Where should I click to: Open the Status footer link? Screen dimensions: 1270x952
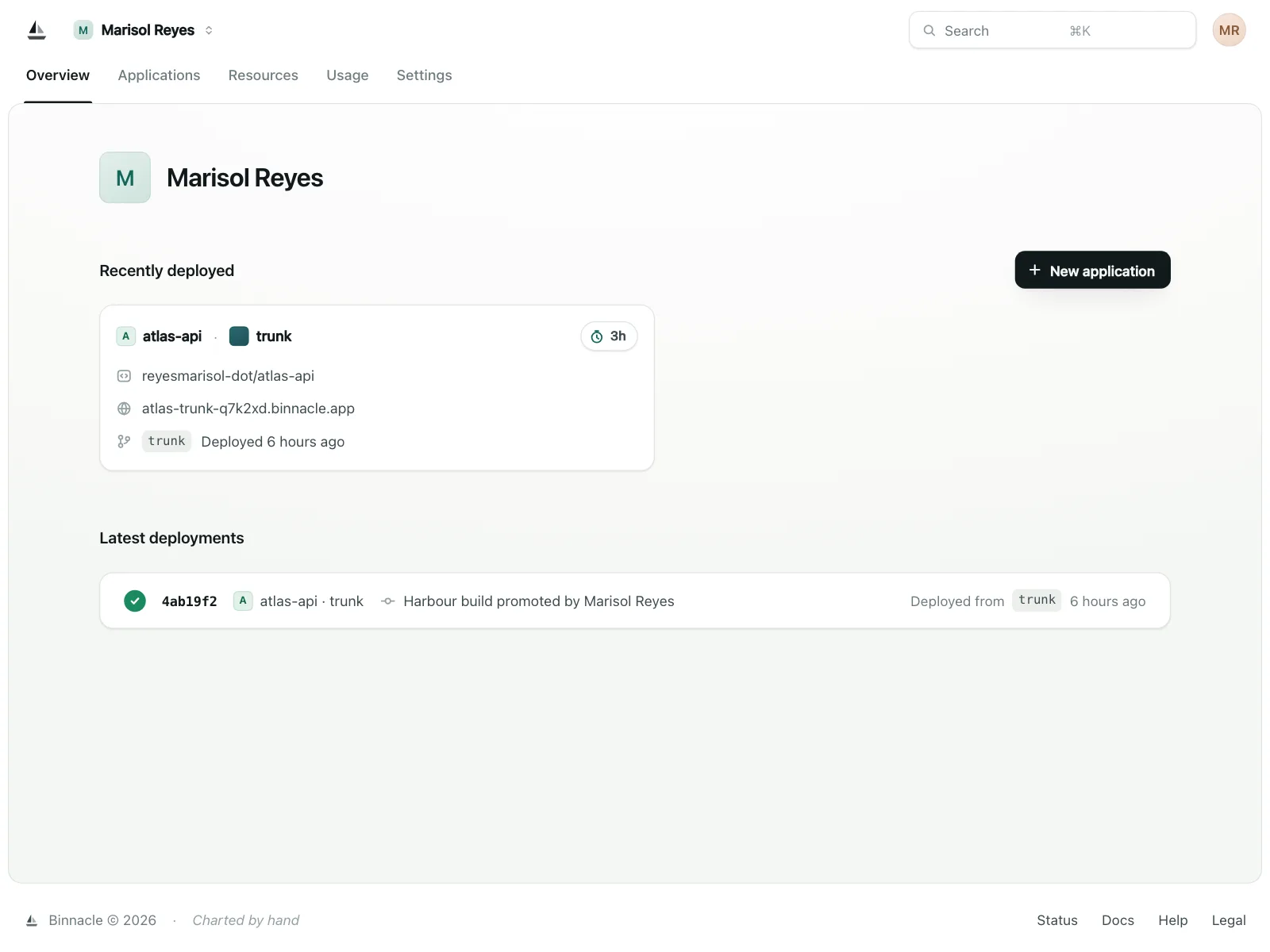click(x=1057, y=920)
